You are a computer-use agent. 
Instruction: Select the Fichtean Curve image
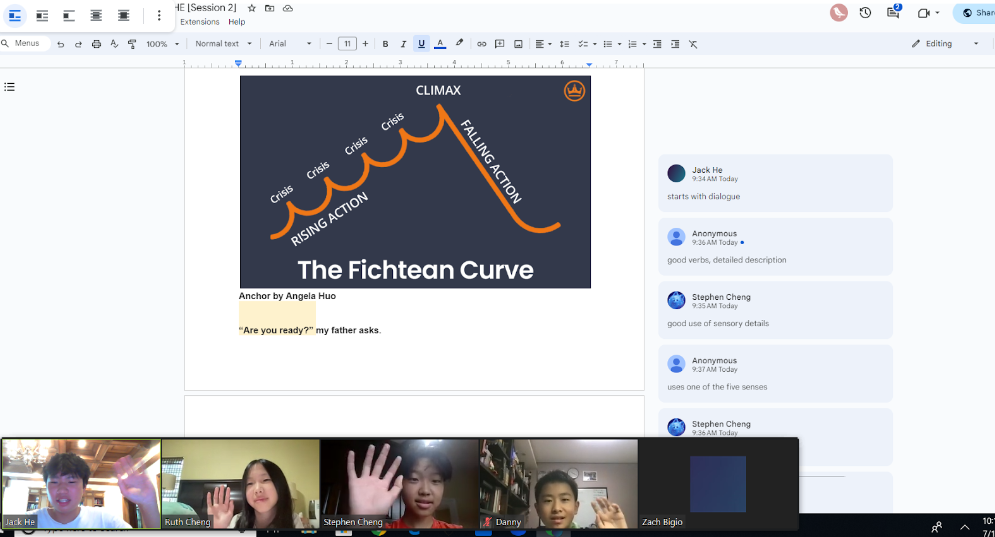pos(415,182)
